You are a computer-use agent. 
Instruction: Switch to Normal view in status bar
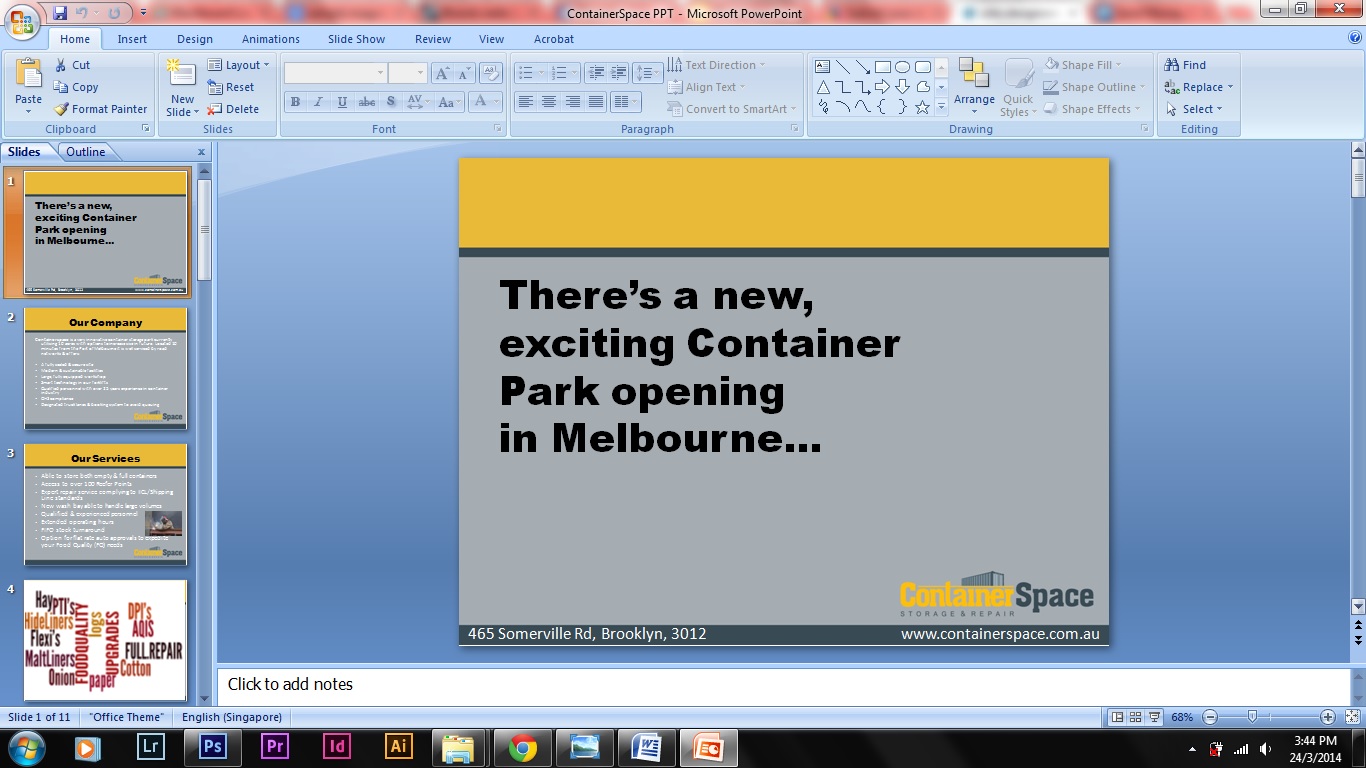tap(1117, 717)
